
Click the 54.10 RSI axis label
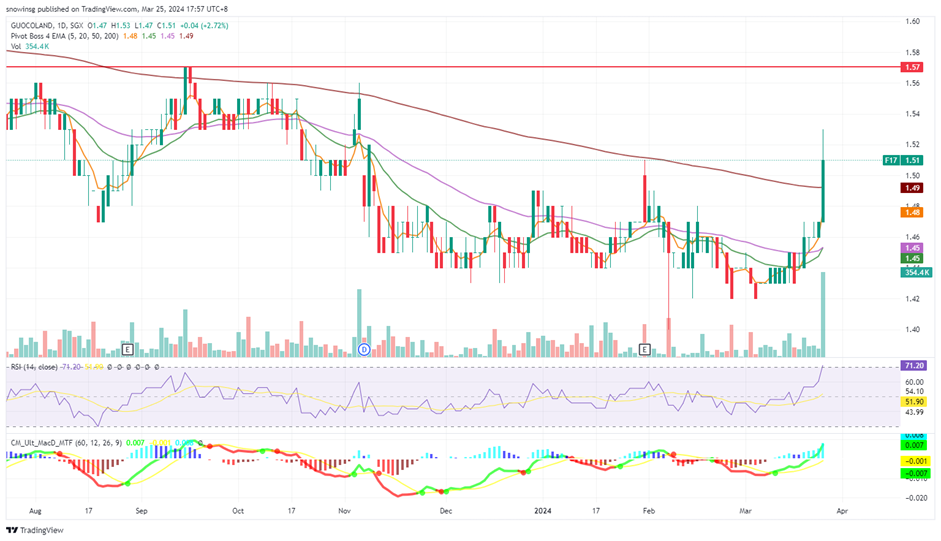(914, 391)
